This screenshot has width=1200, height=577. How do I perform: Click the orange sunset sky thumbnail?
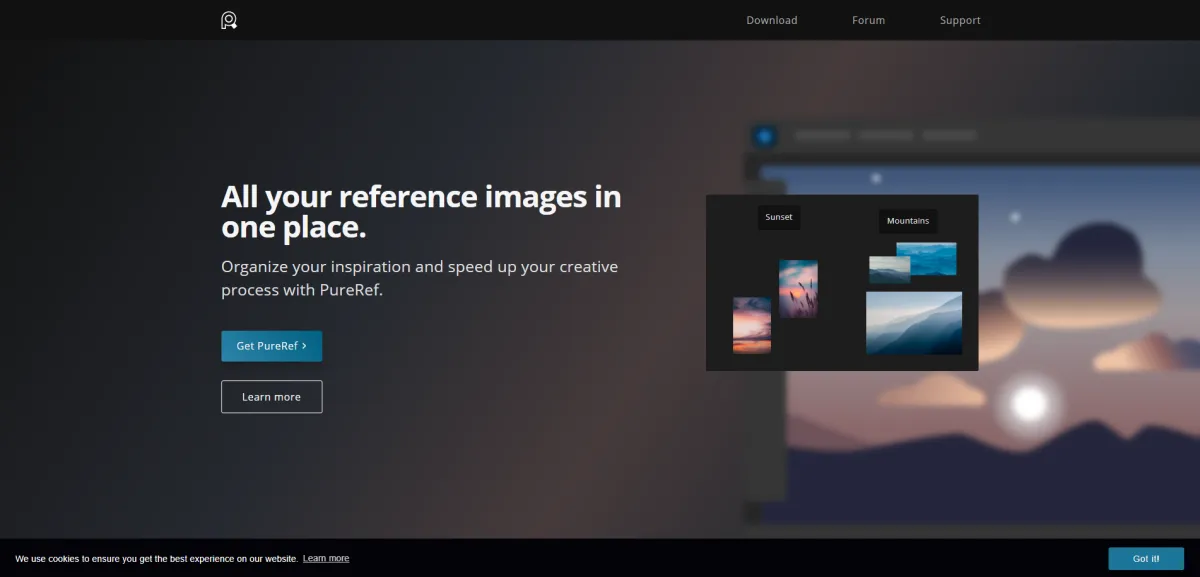752,325
